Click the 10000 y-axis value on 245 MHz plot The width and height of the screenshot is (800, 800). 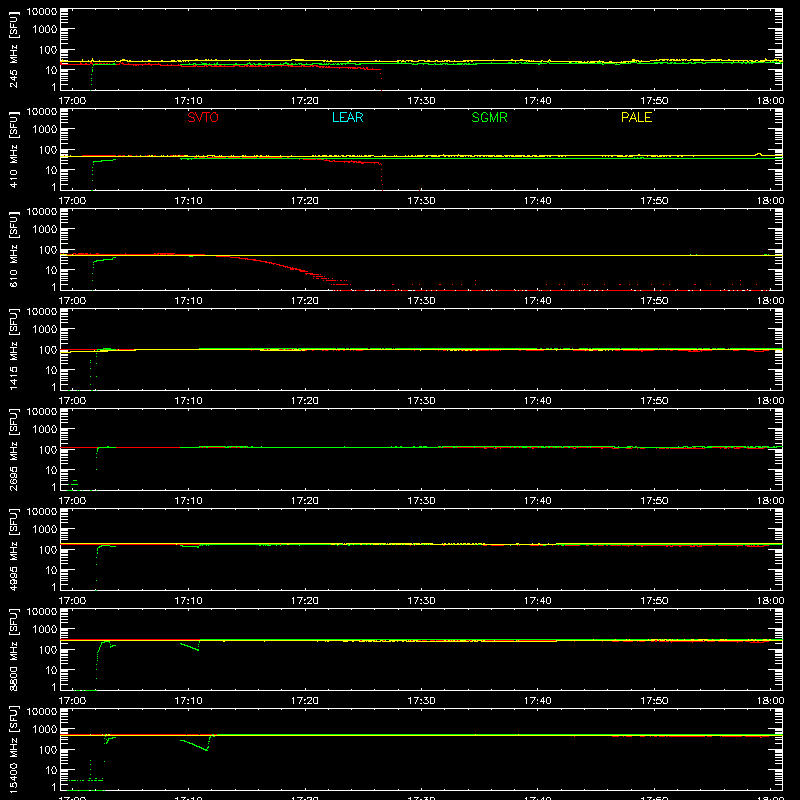(42, 12)
